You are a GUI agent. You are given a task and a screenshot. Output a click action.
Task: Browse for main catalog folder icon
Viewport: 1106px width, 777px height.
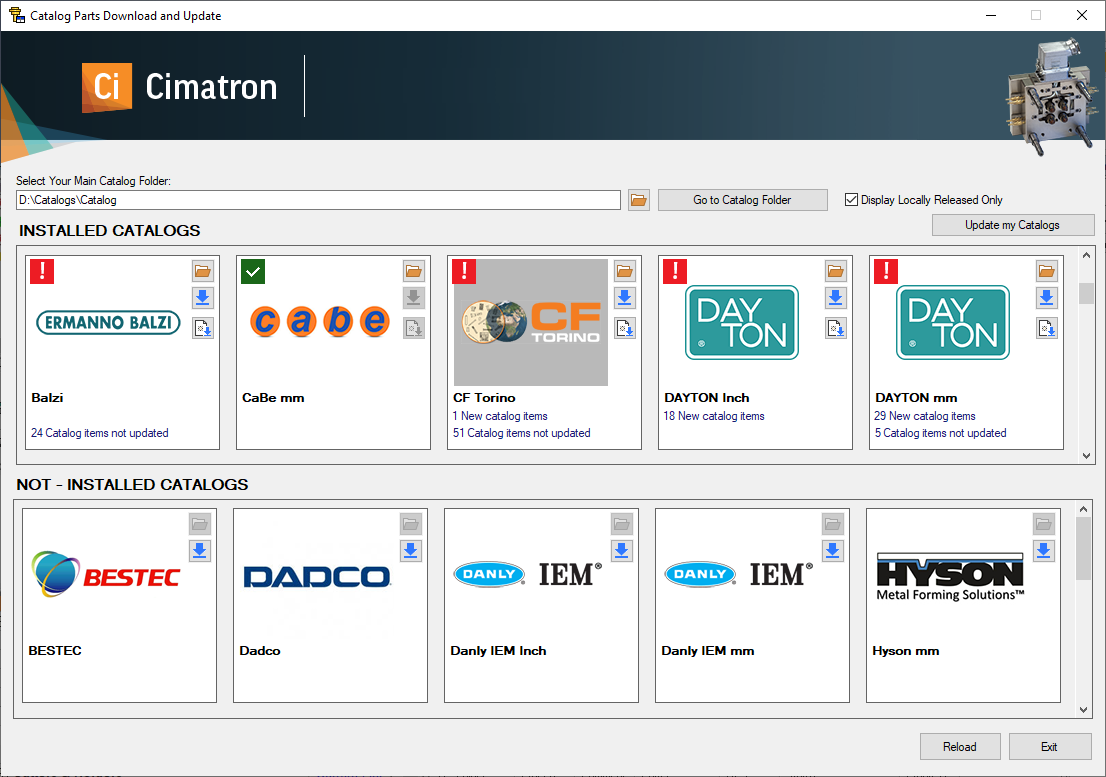point(639,200)
